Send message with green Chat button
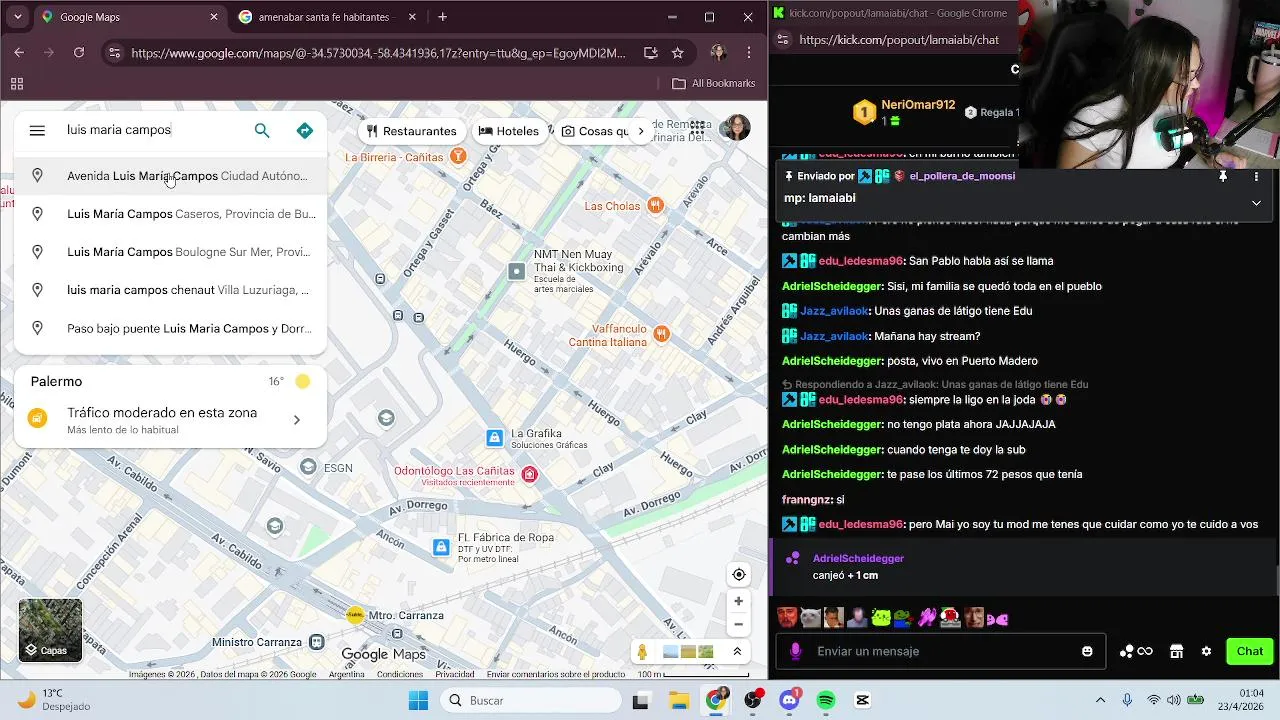The width and height of the screenshot is (1280, 720). (x=1249, y=651)
